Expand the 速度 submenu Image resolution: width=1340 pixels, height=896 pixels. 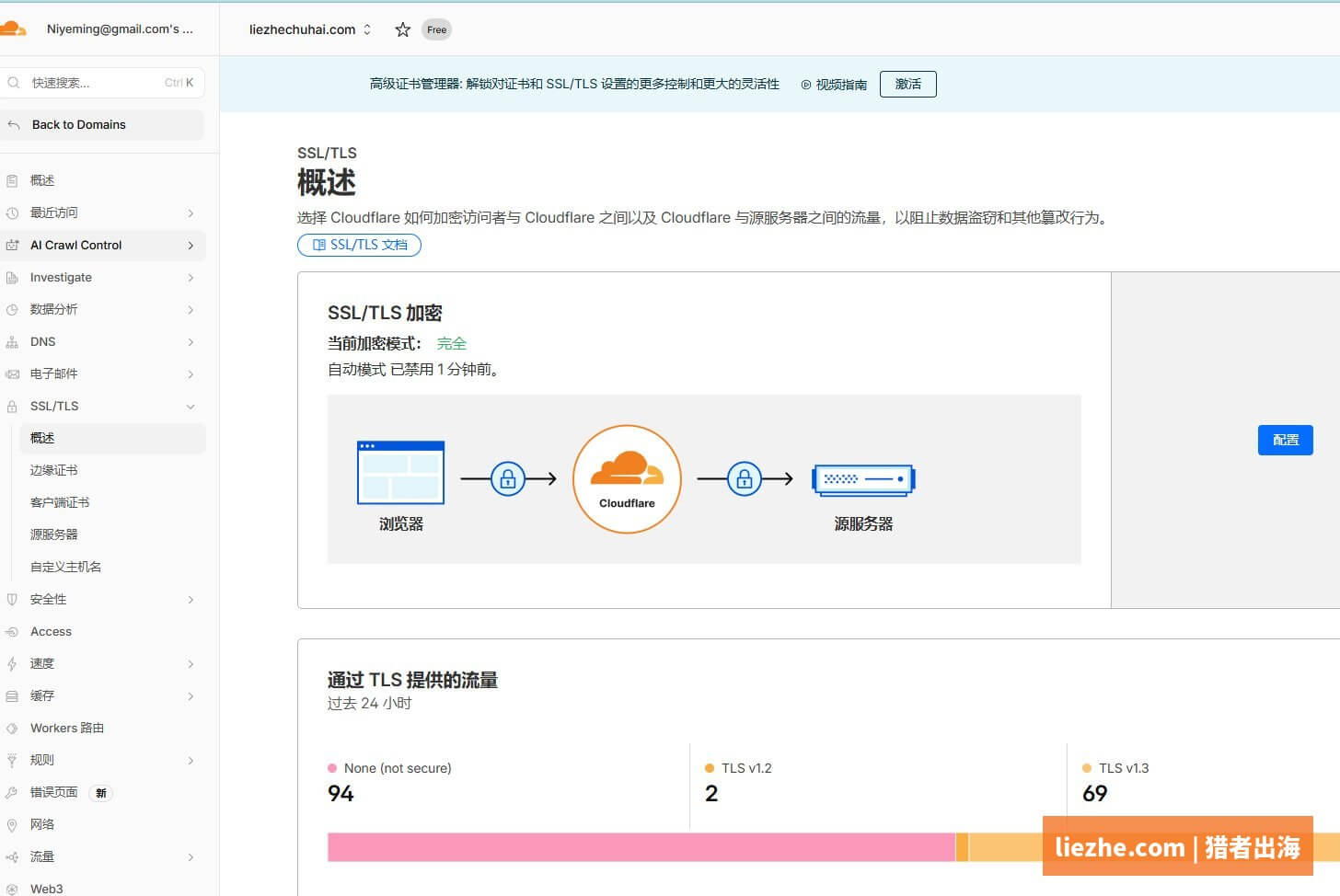point(191,663)
